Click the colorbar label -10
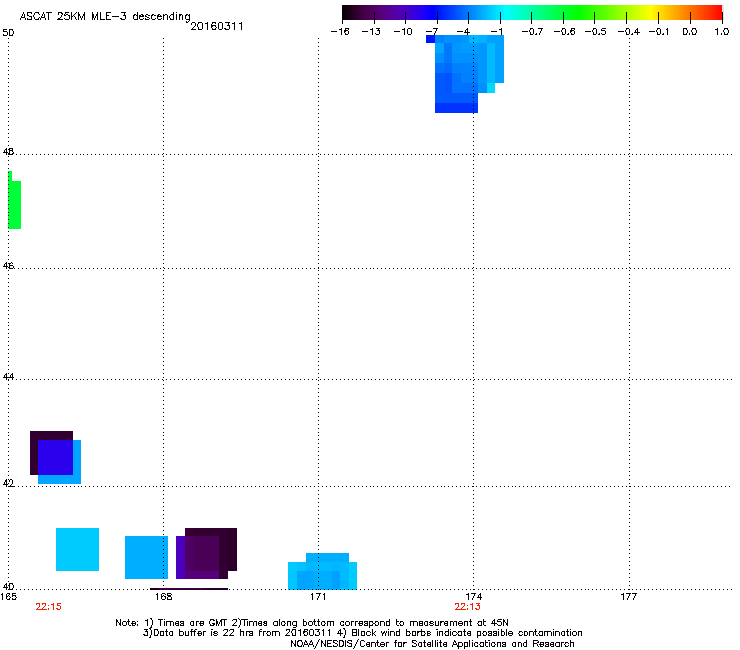 coord(403,32)
